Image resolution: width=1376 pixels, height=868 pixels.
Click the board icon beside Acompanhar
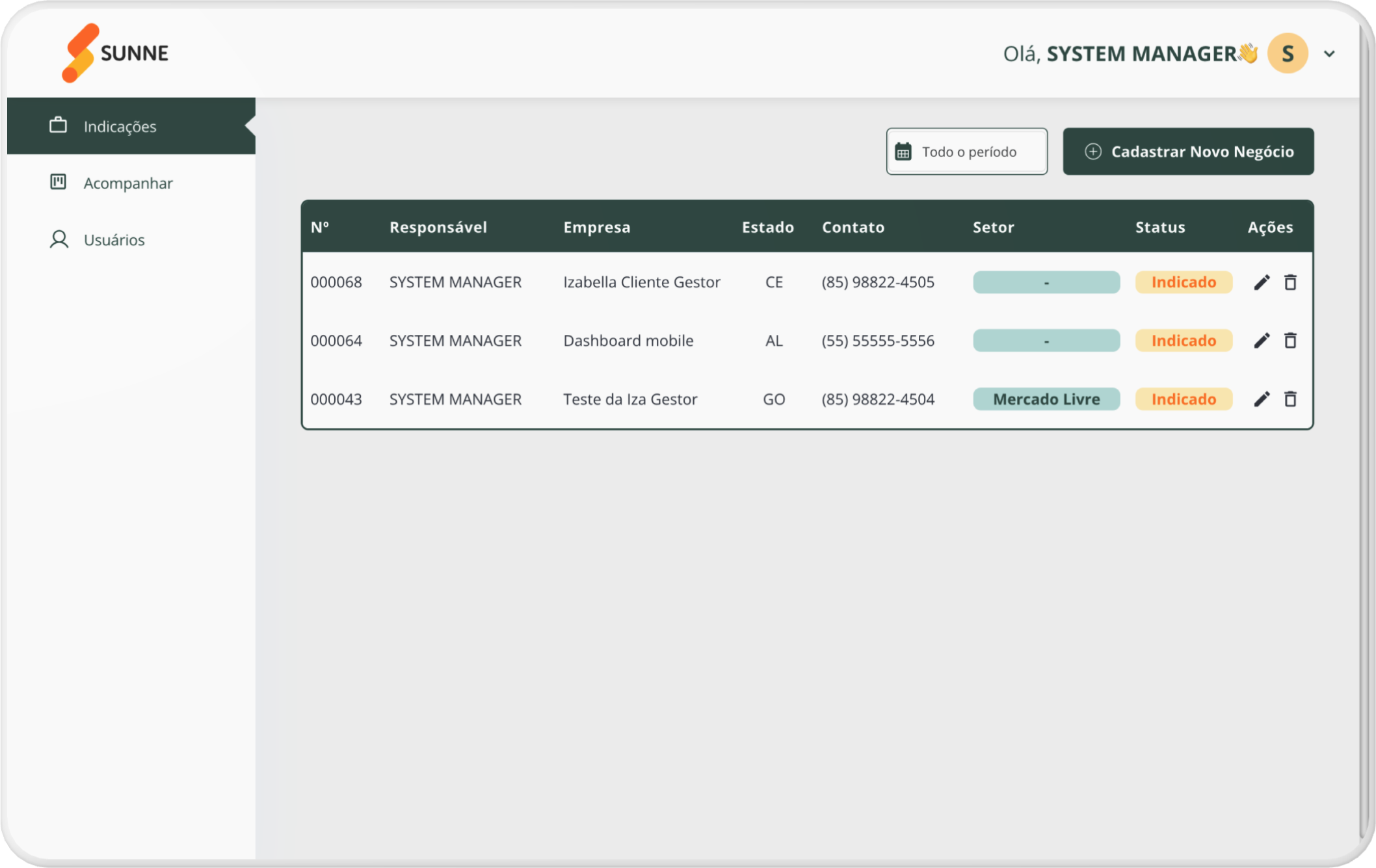coord(59,182)
